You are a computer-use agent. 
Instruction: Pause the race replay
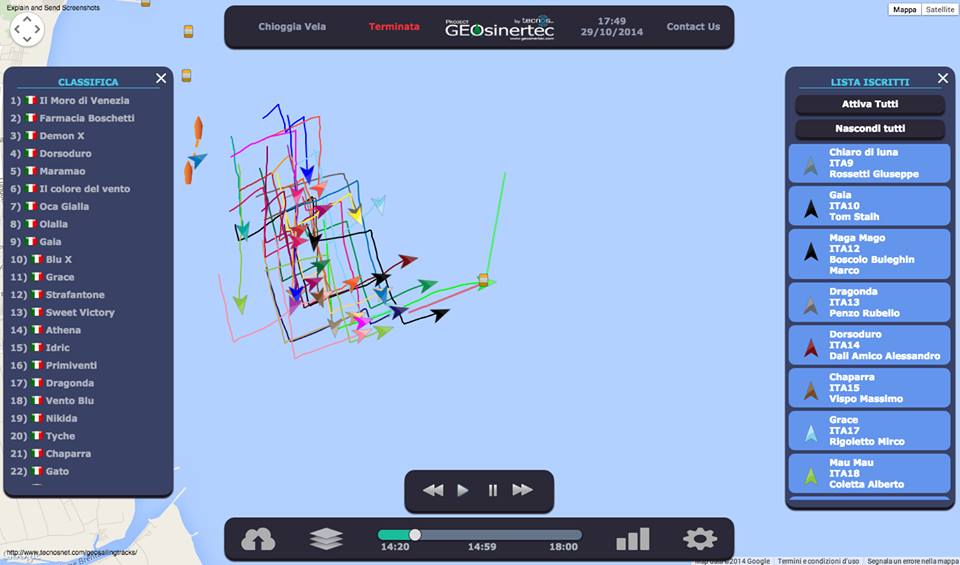493,490
